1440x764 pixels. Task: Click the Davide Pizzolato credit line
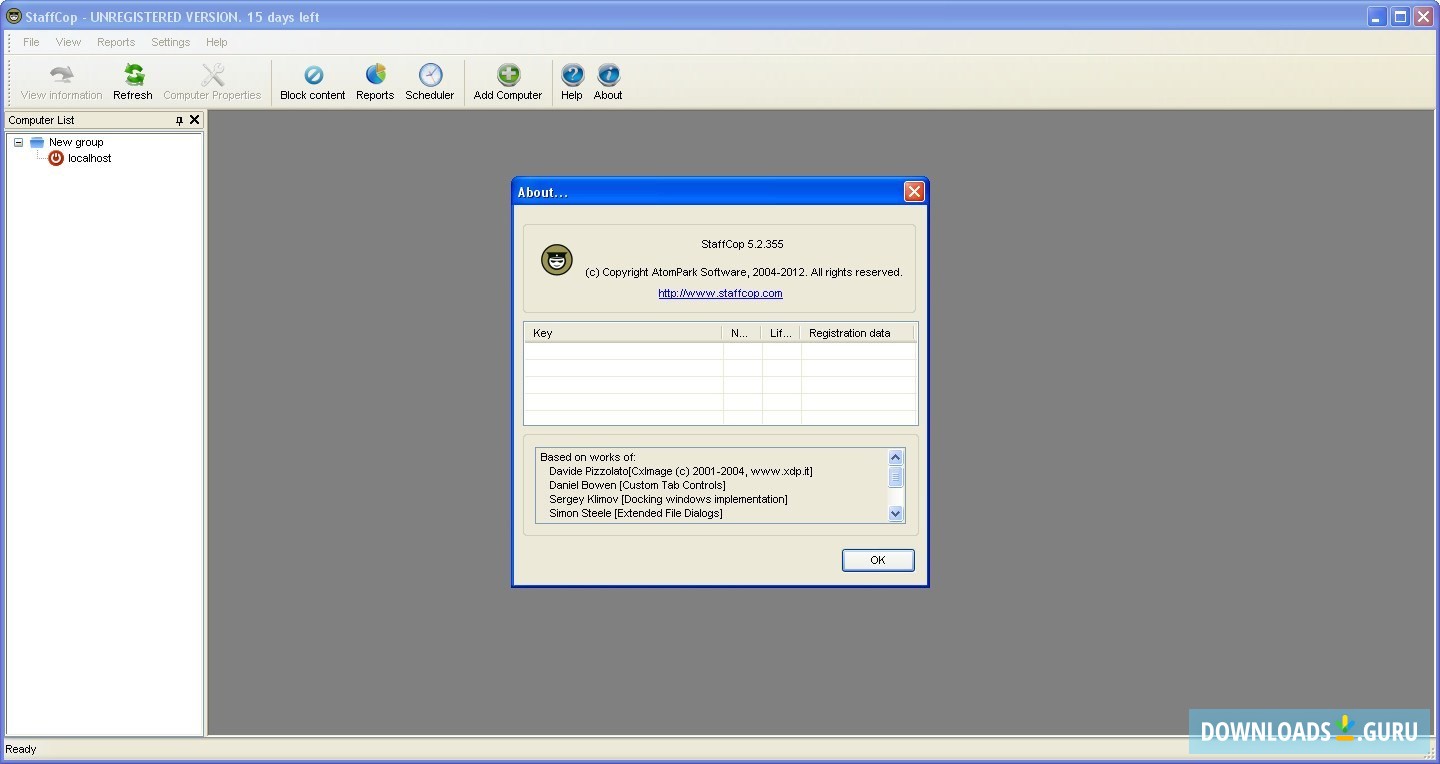click(681, 471)
